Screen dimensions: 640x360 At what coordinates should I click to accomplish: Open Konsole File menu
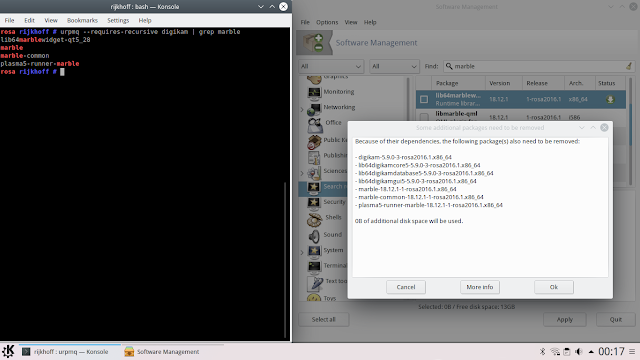coord(9,20)
